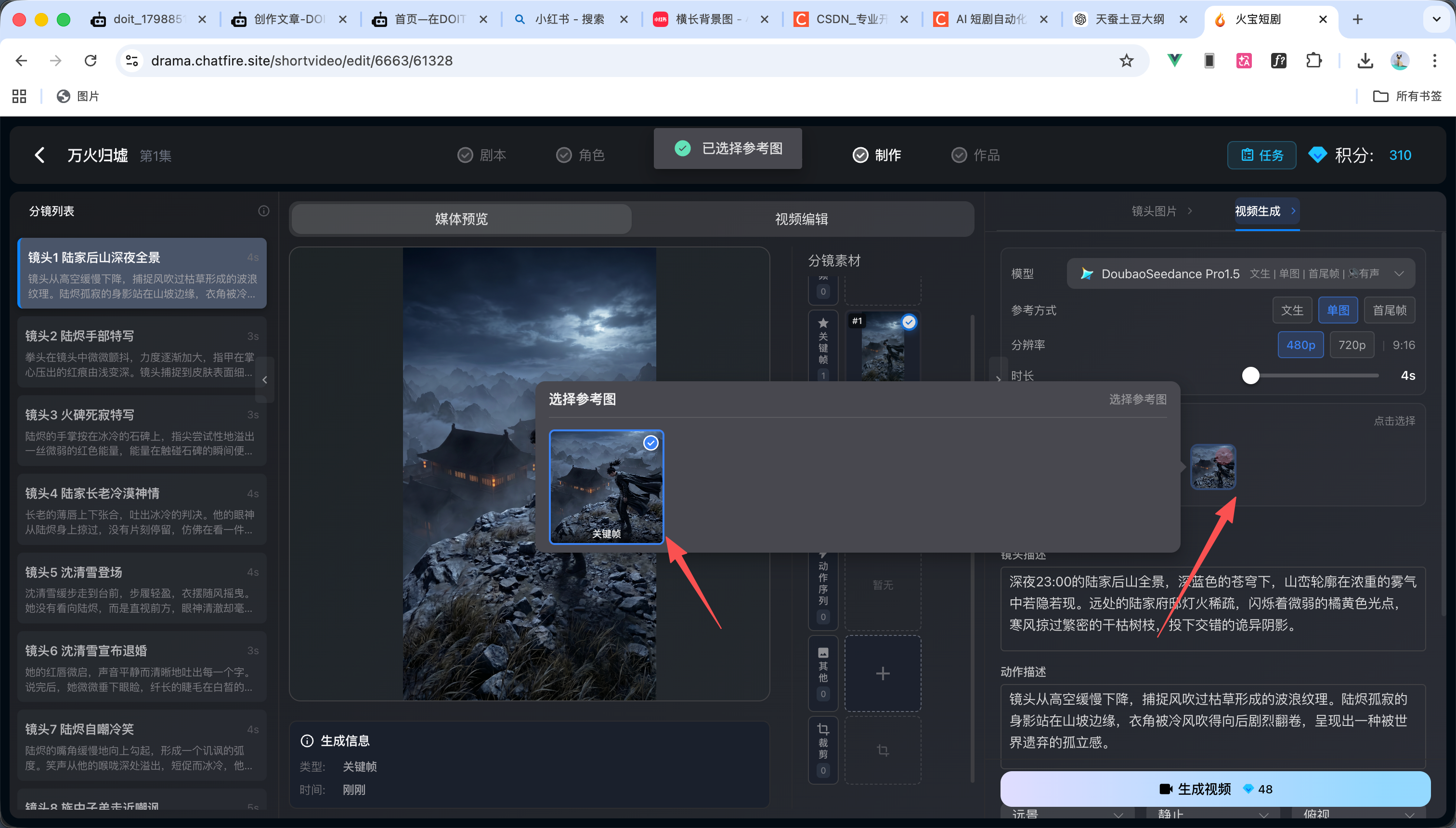Switch to the 视频编辑 tab
This screenshot has height=828, width=1456.
[x=801, y=219]
